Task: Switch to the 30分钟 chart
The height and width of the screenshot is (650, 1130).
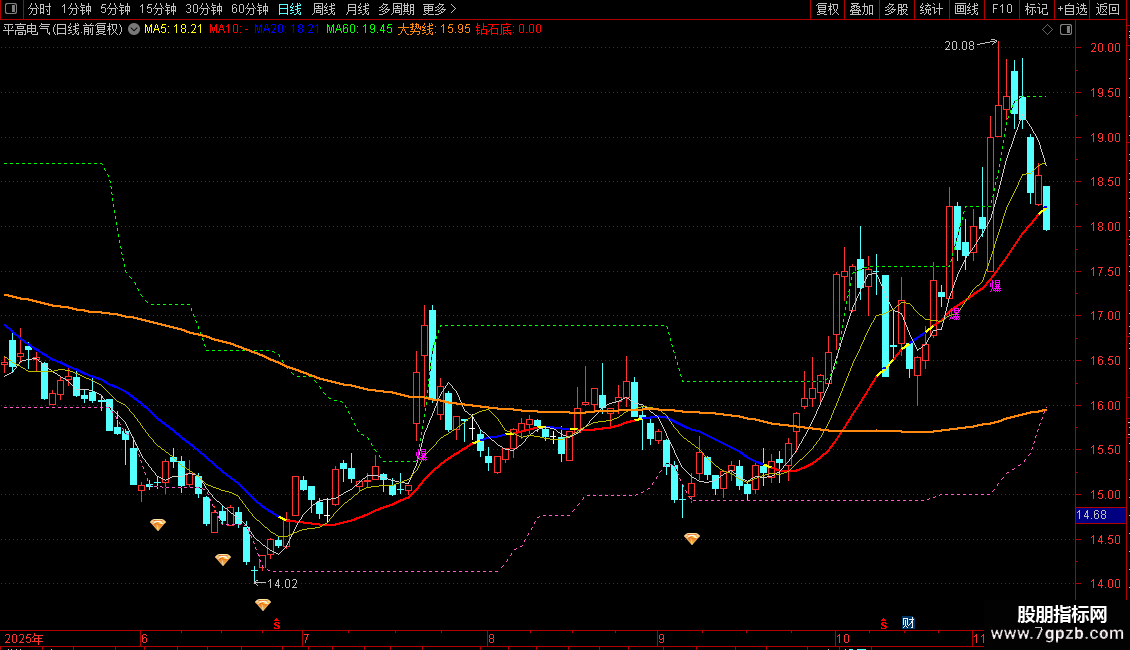Action: point(204,9)
